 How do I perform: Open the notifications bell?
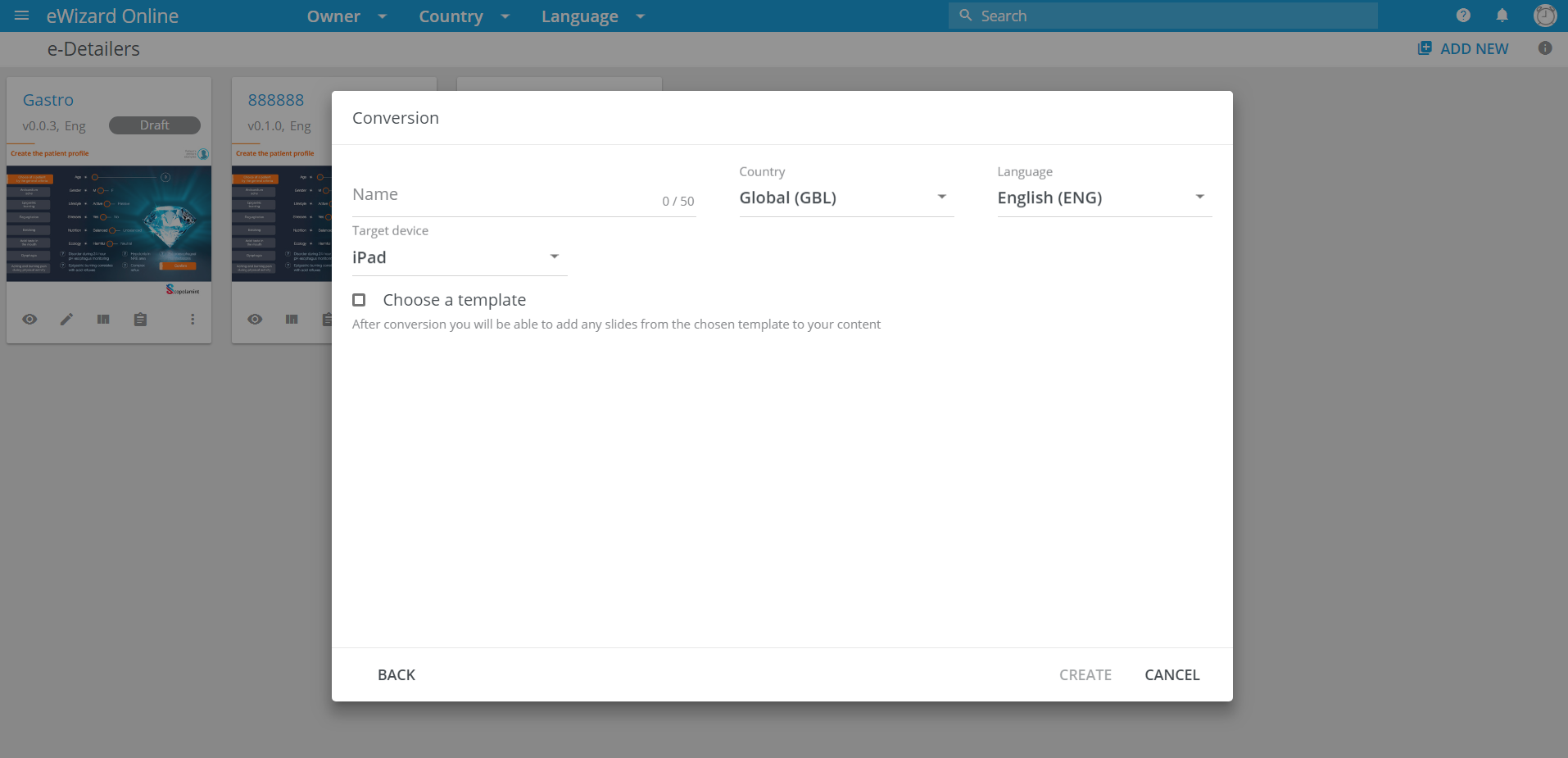tap(1502, 16)
